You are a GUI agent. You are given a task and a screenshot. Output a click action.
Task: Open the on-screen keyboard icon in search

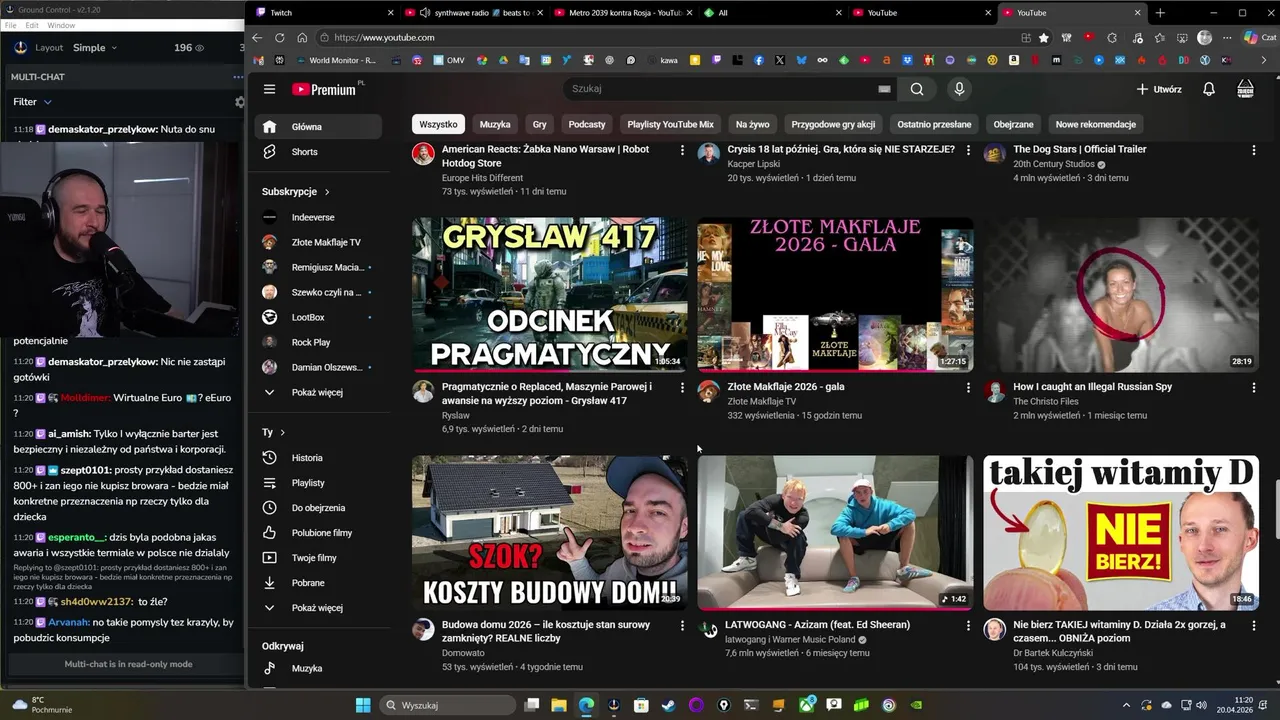tap(884, 89)
